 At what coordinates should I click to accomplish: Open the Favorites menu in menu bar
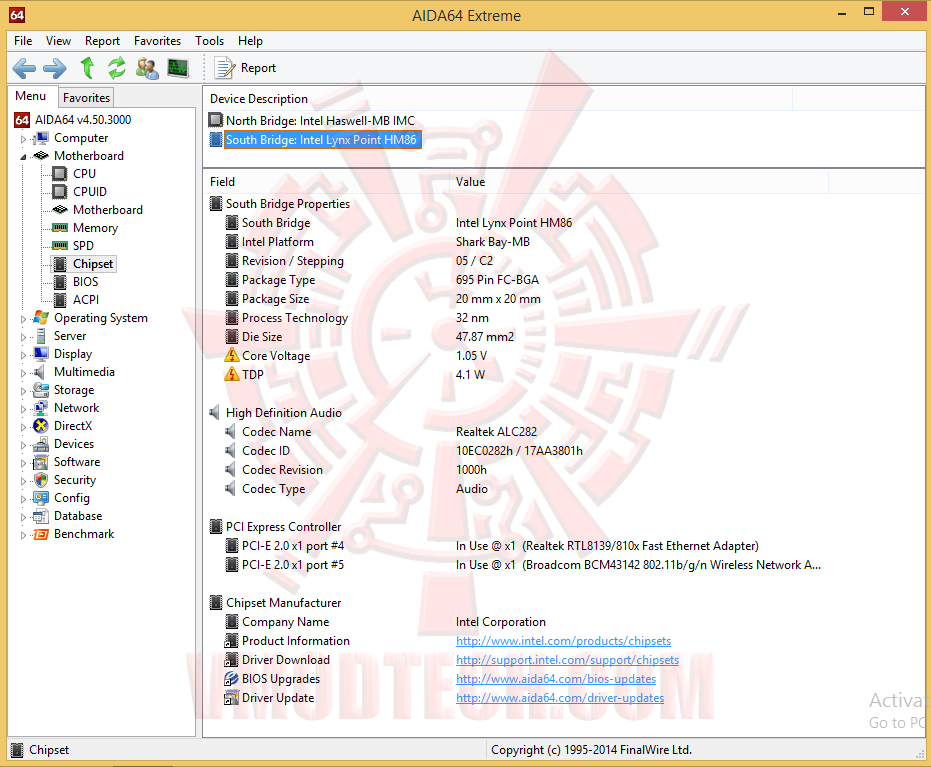[157, 41]
